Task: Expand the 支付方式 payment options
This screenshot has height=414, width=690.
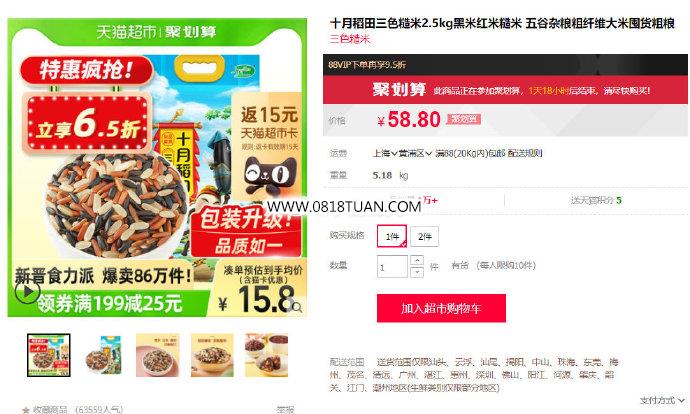Action: 662,400
